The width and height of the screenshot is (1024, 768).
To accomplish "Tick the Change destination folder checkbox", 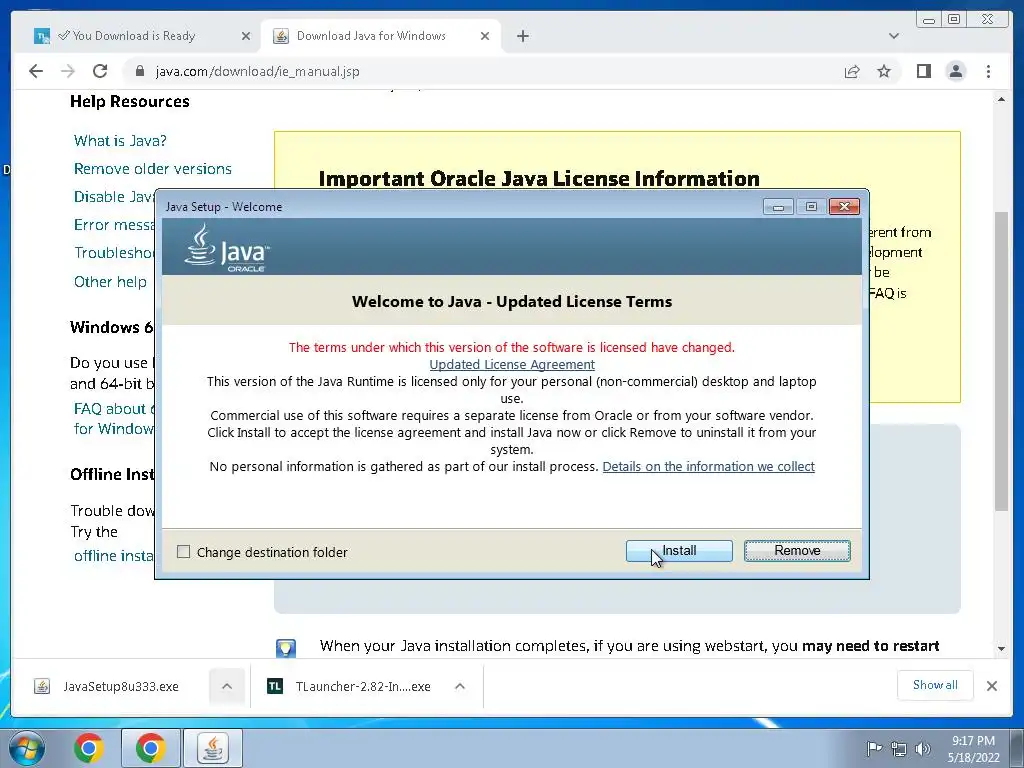I will point(184,552).
